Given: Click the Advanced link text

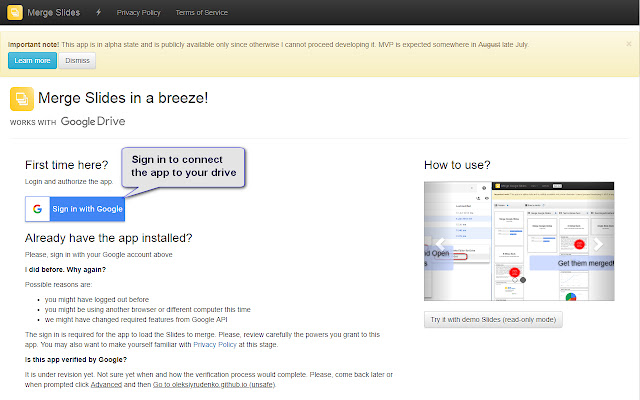Looking at the screenshot, I should click(x=106, y=384).
